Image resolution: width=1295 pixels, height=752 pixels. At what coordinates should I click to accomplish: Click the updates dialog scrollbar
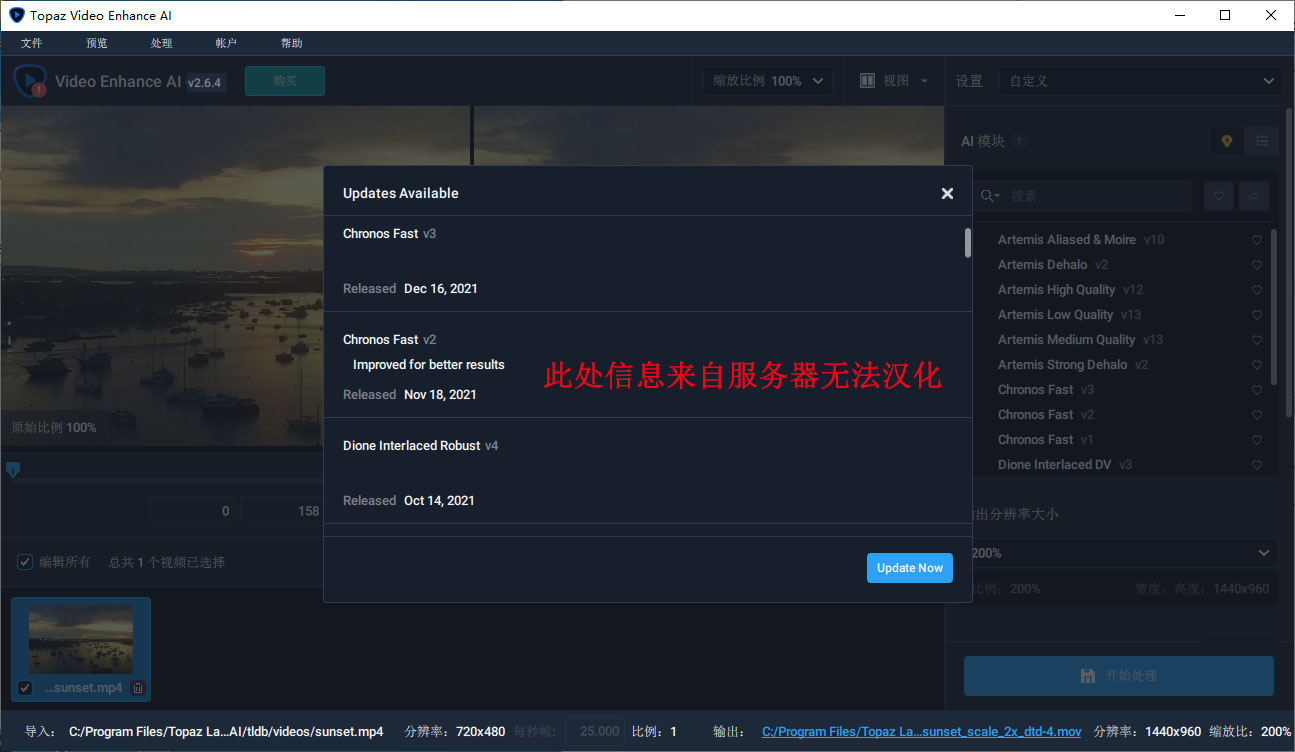point(968,243)
